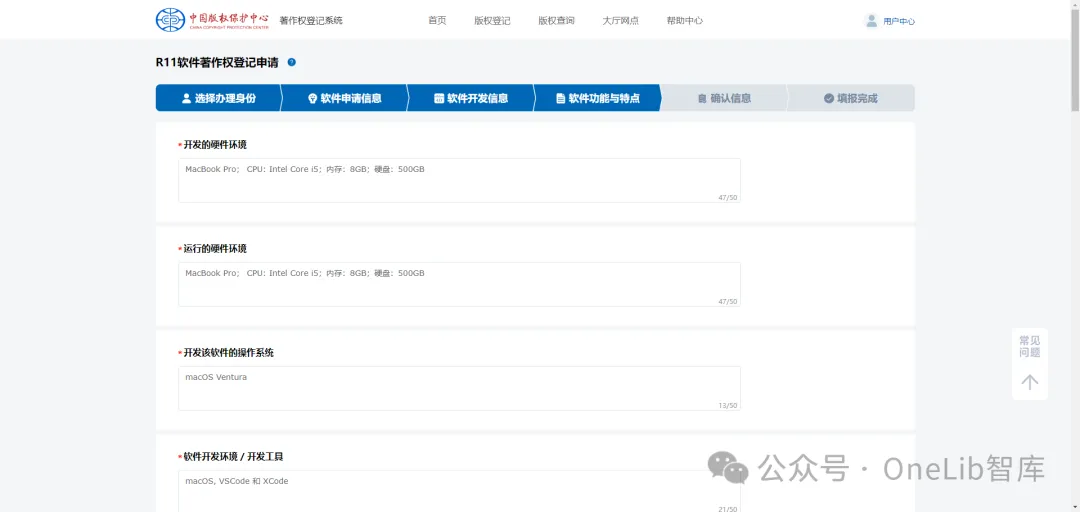1080x512 pixels.
Task: Click the China Copyright Protection Center logo
Action: pyautogui.click(x=212, y=20)
